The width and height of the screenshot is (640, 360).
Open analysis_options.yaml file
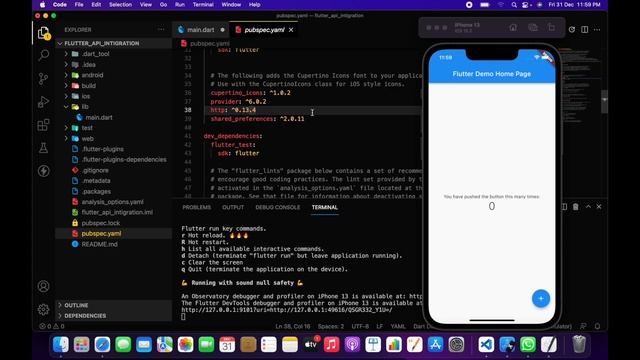pyautogui.click(x=112, y=202)
